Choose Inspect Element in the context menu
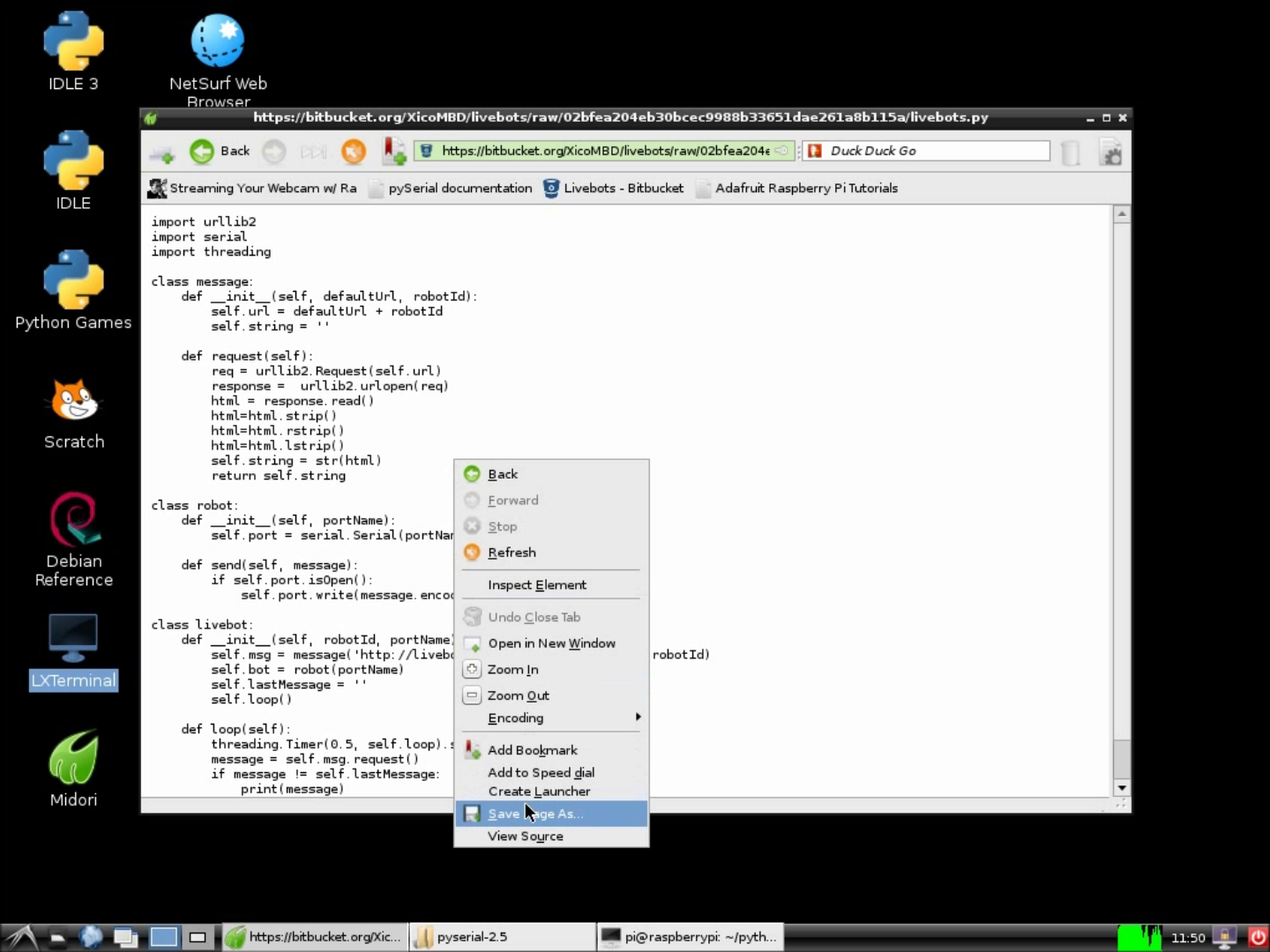The width and height of the screenshot is (1270, 952). point(537,584)
